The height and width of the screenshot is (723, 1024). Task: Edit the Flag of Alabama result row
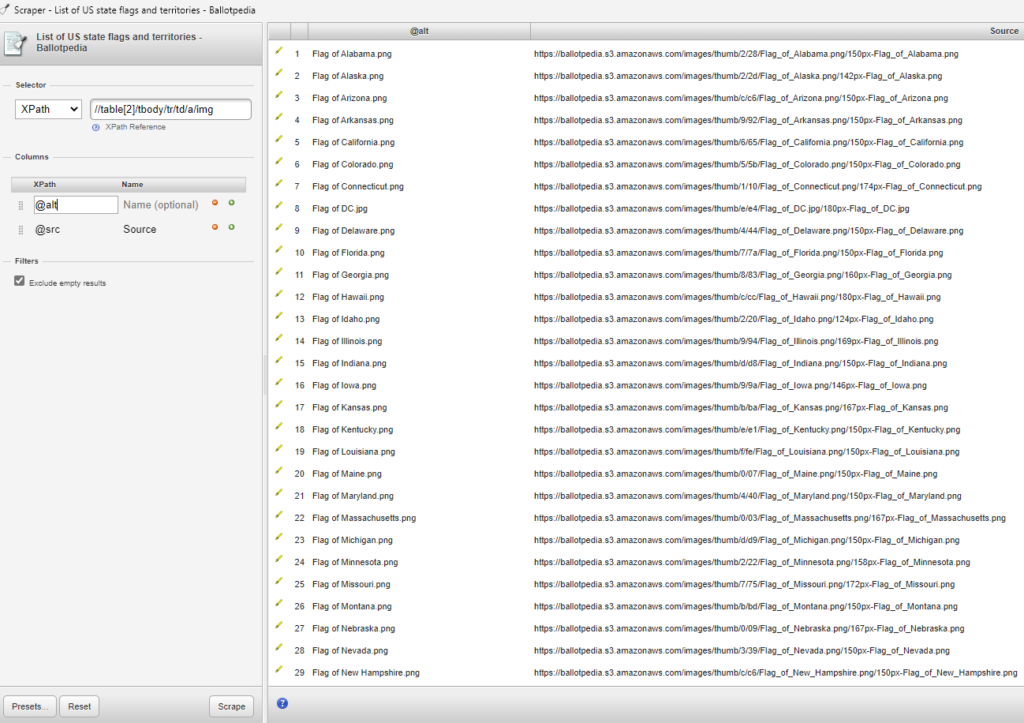281,54
